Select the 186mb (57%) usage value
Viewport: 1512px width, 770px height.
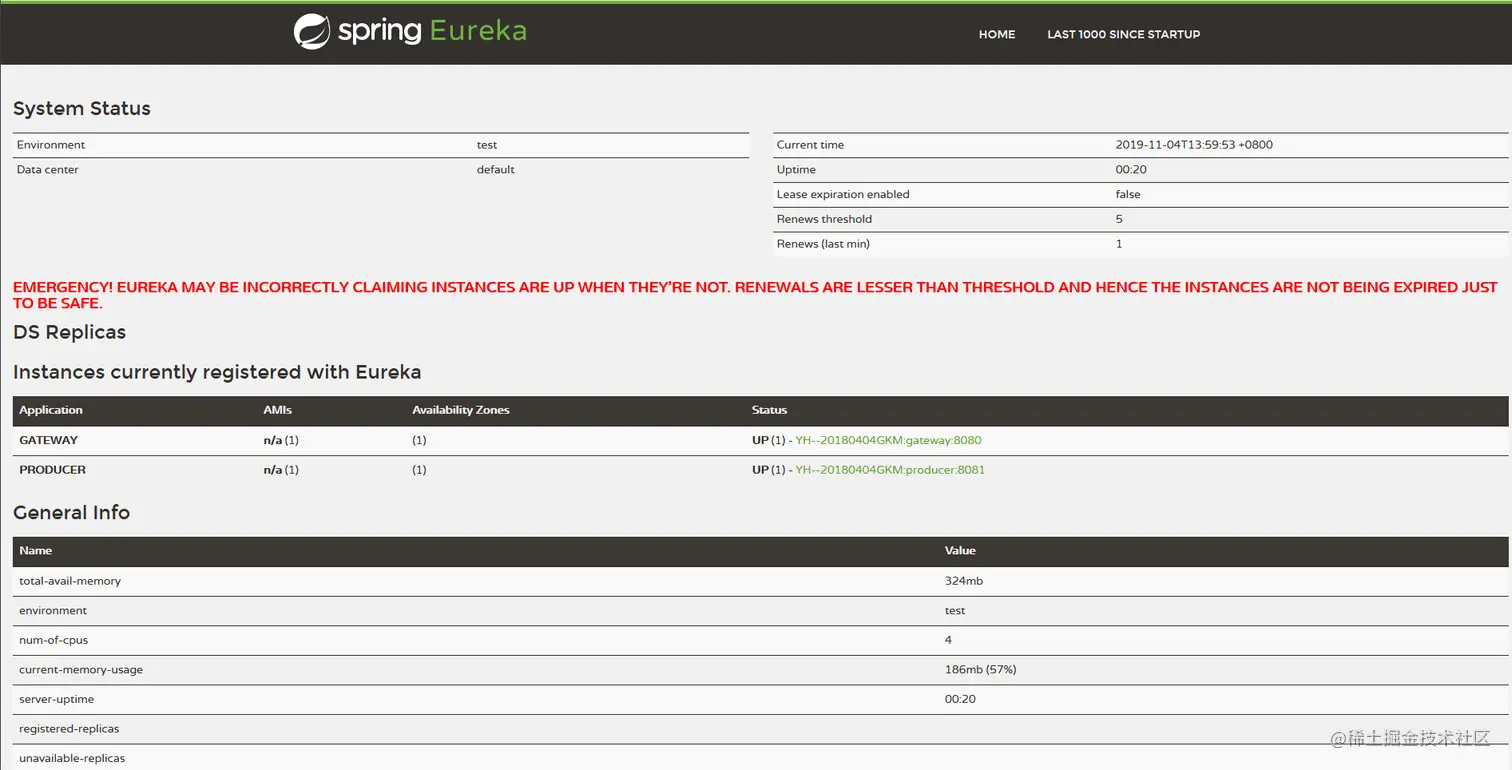click(x=981, y=670)
